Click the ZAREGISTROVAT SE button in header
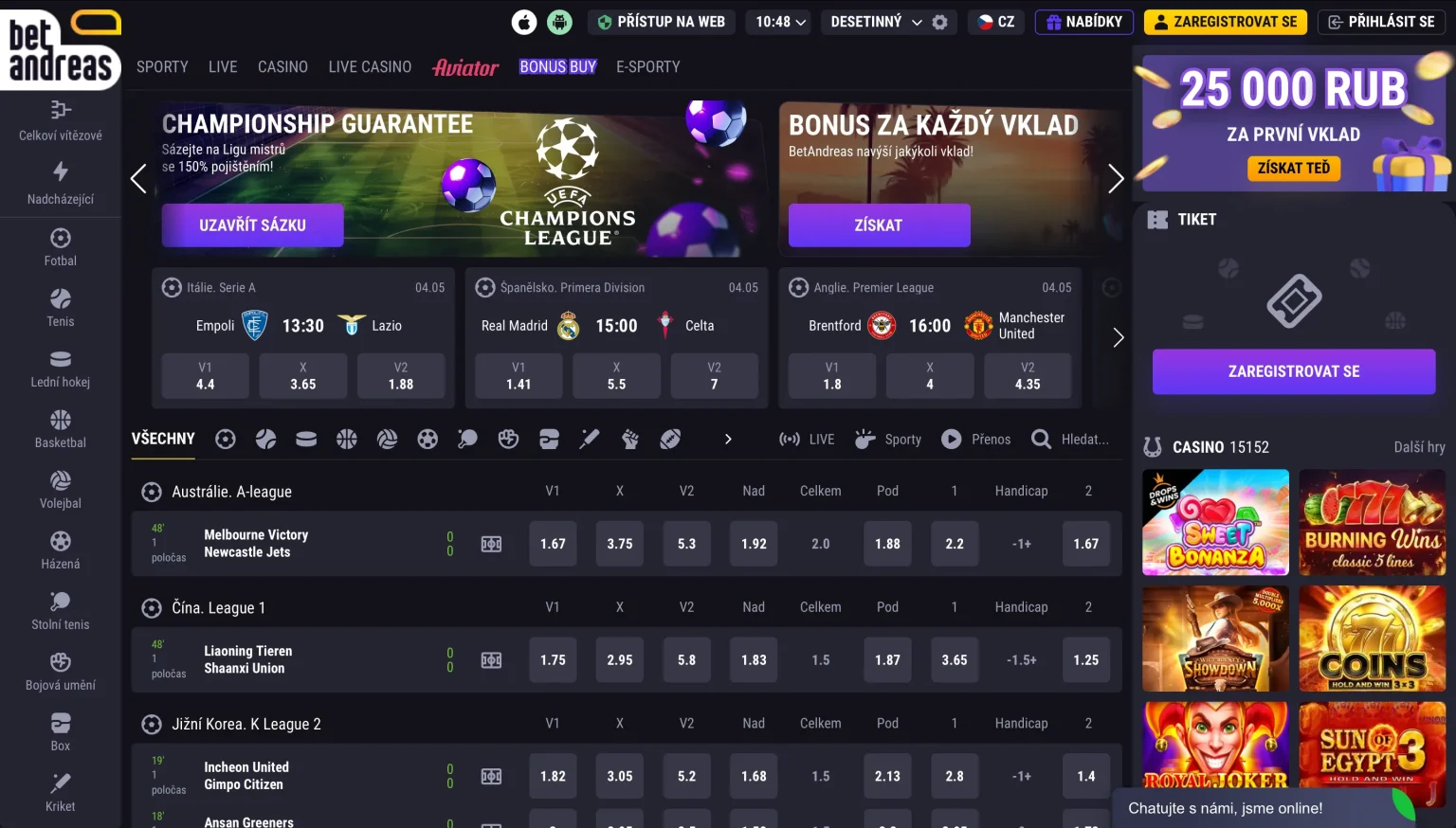 (x=1226, y=22)
